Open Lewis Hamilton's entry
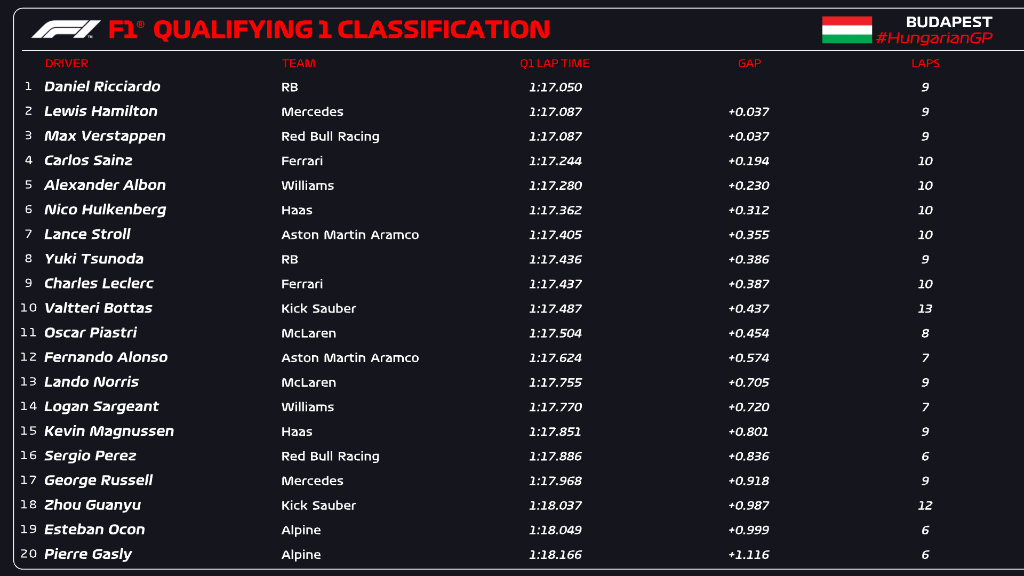1024x576 pixels. pyautogui.click(x=101, y=112)
